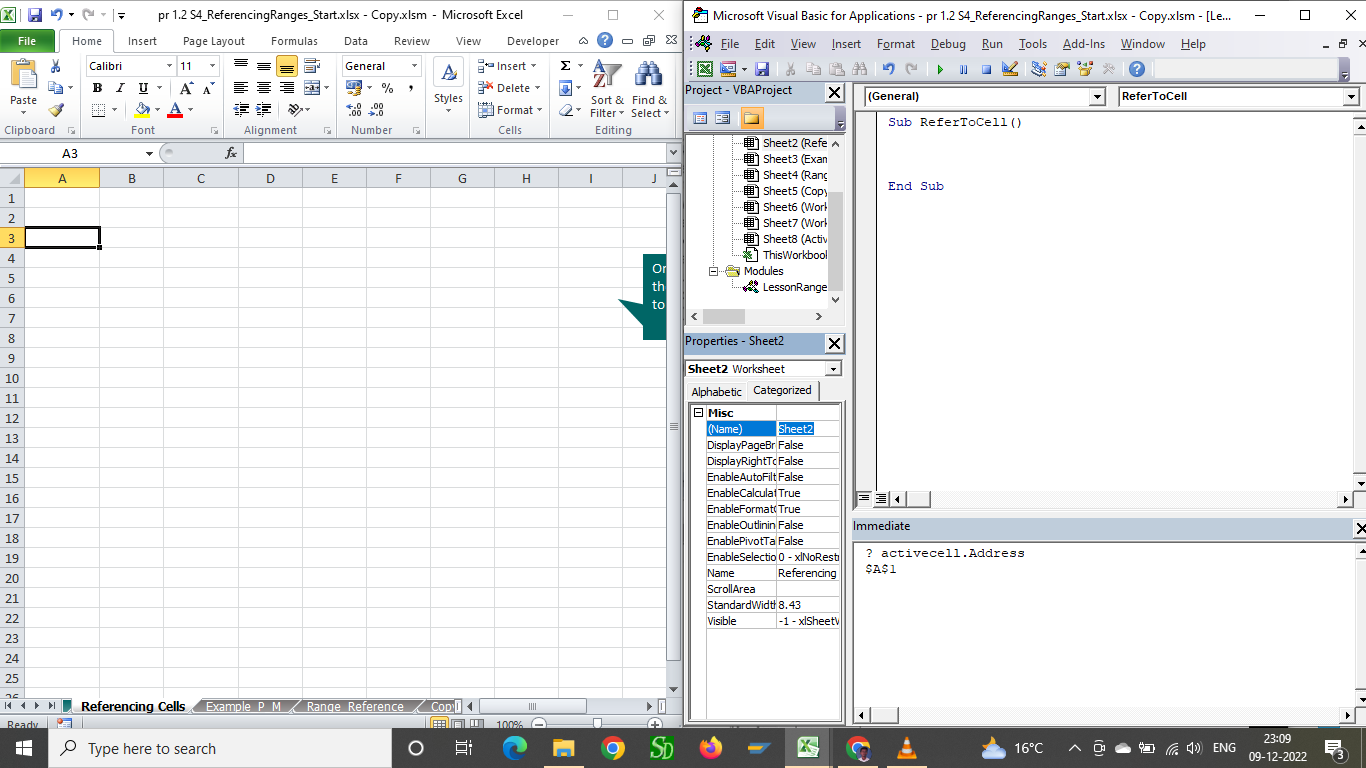Click the AutoSum sigma icon

(x=565, y=66)
